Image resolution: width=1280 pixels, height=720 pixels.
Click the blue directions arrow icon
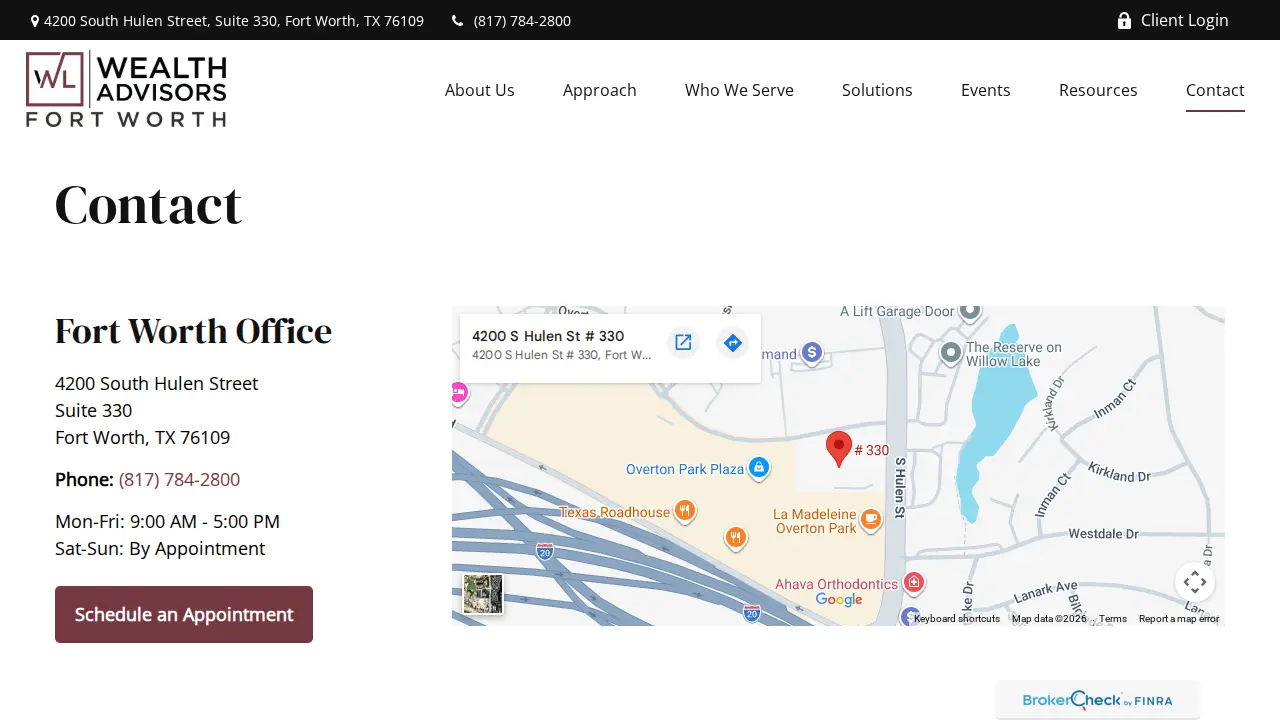(733, 343)
